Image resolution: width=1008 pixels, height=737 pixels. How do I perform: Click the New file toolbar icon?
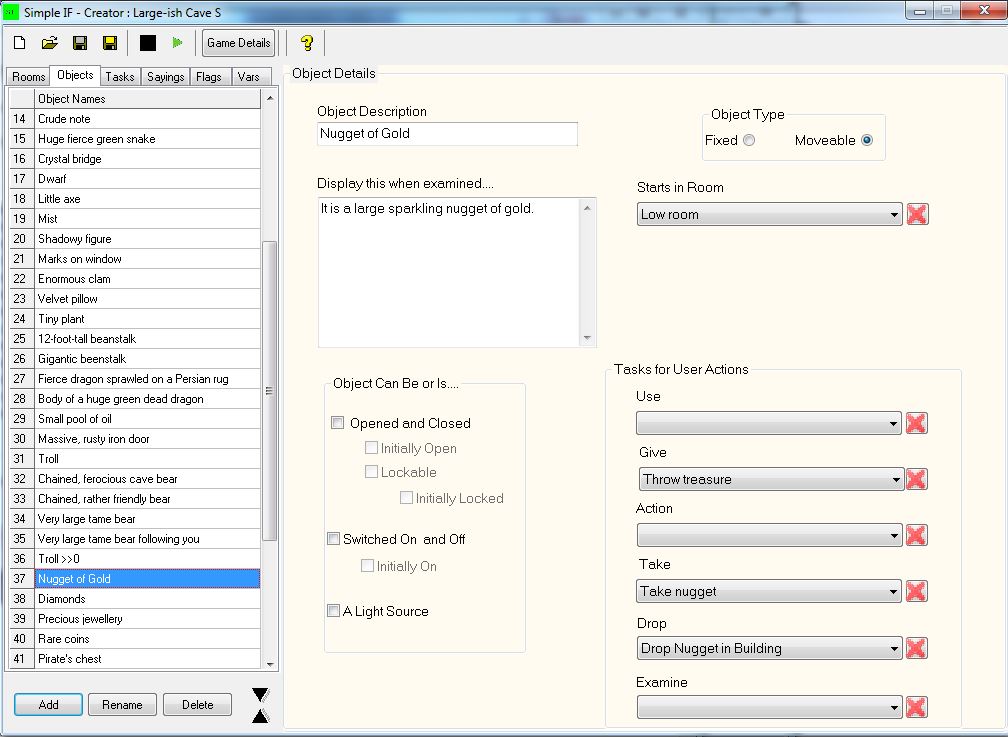20,43
